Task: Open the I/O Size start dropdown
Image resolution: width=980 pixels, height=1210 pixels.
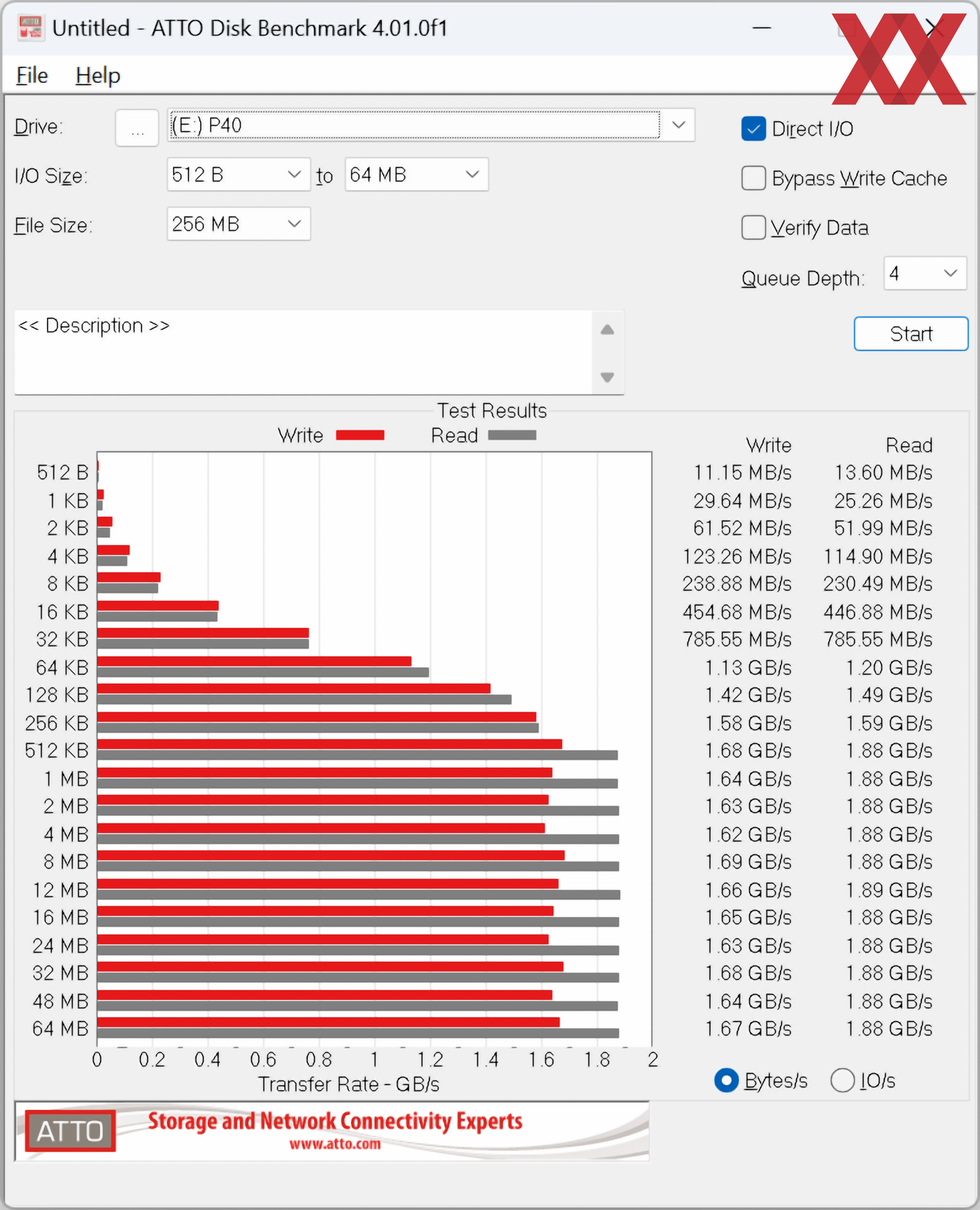Action: [x=238, y=175]
